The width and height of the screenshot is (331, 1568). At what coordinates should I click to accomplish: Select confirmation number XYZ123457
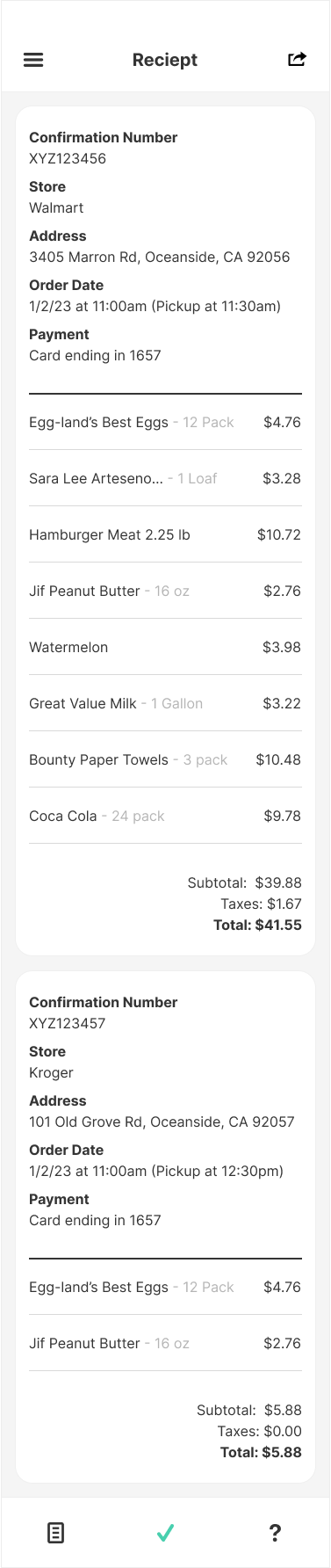click(68, 1024)
